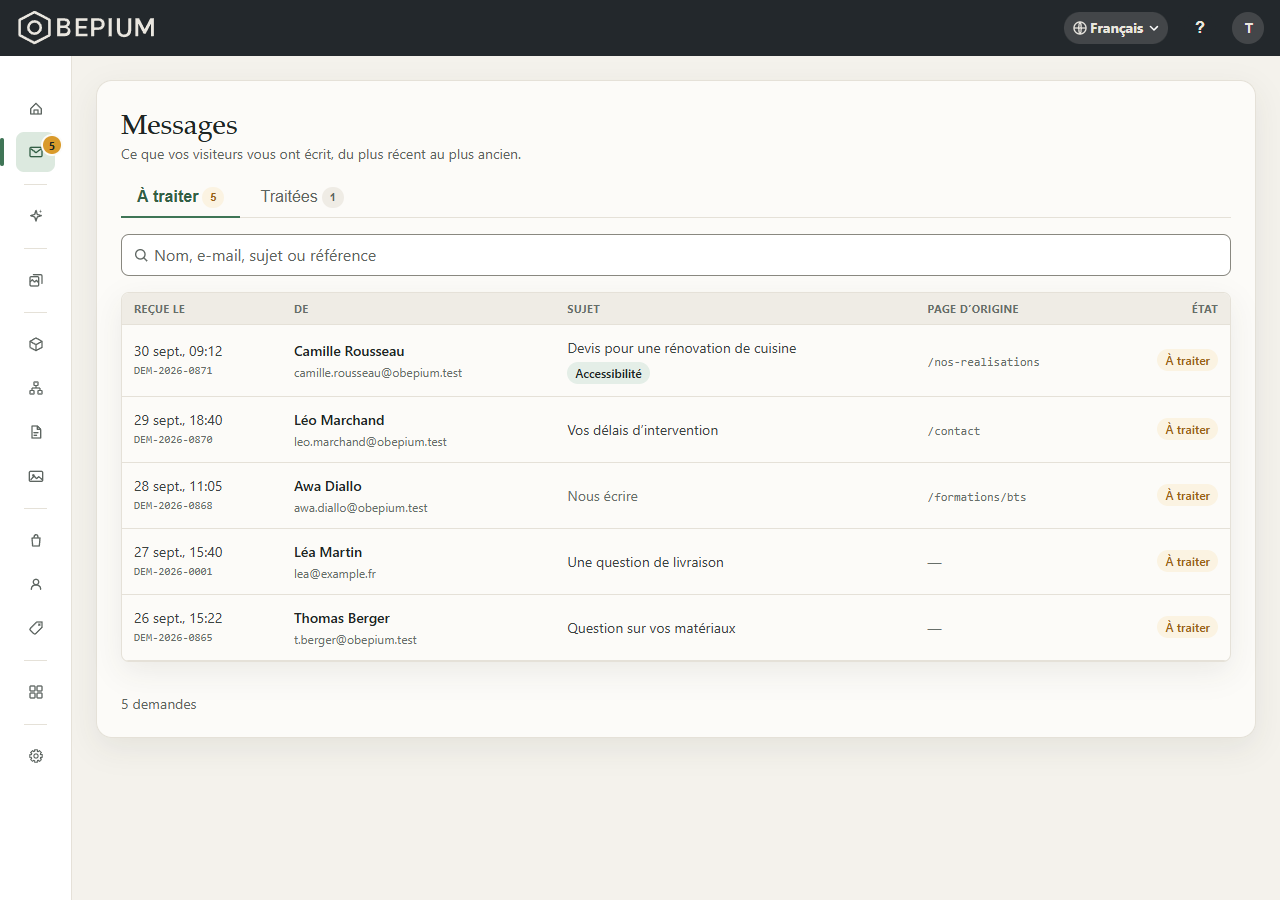Open the Français language dropdown
This screenshot has width=1280, height=900.
tap(1115, 28)
